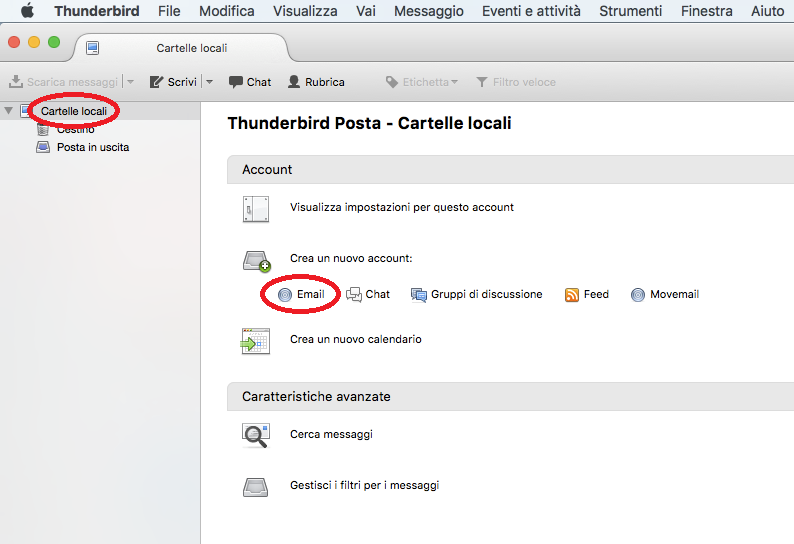794x544 pixels.
Task: Create a new Email account
Action: [310, 294]
